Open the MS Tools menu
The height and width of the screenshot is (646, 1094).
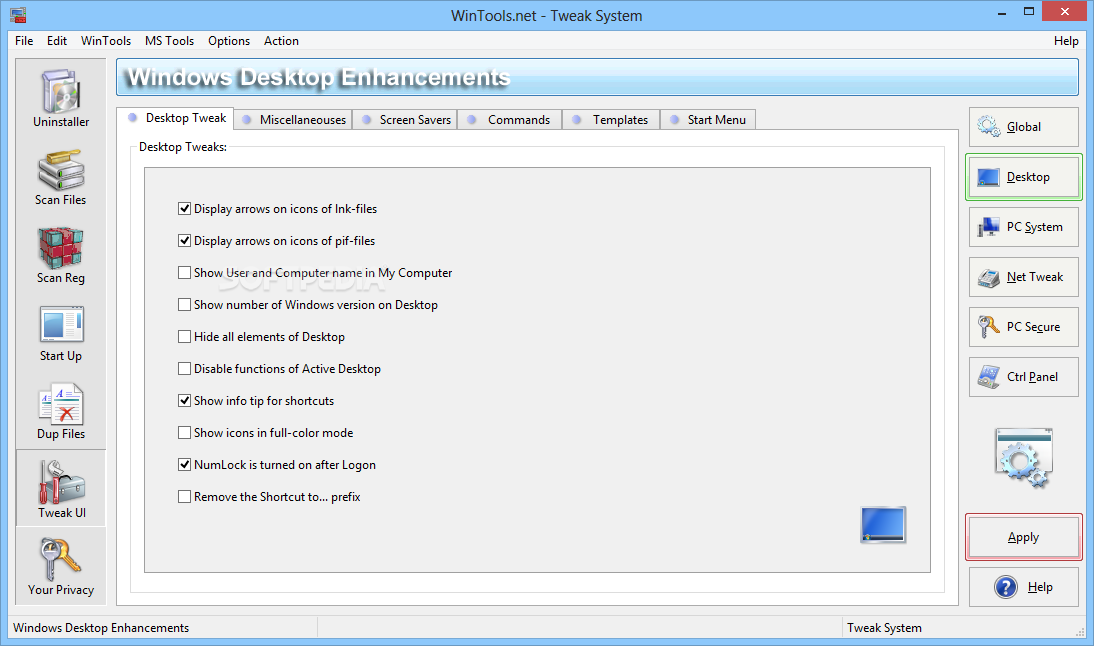[170, 40]
